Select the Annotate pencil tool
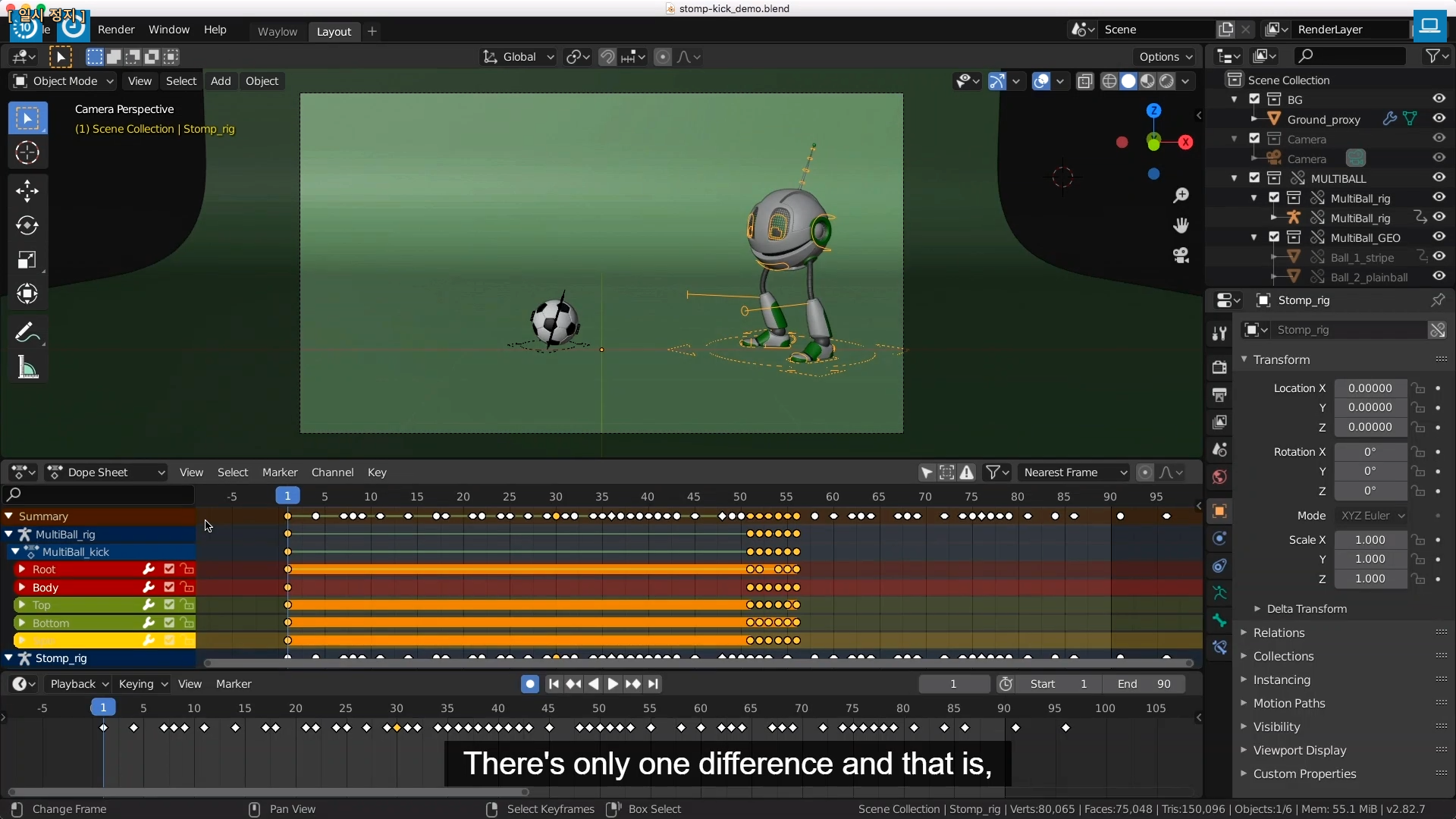Viewport: 1456px width, 819px height. 27,332
